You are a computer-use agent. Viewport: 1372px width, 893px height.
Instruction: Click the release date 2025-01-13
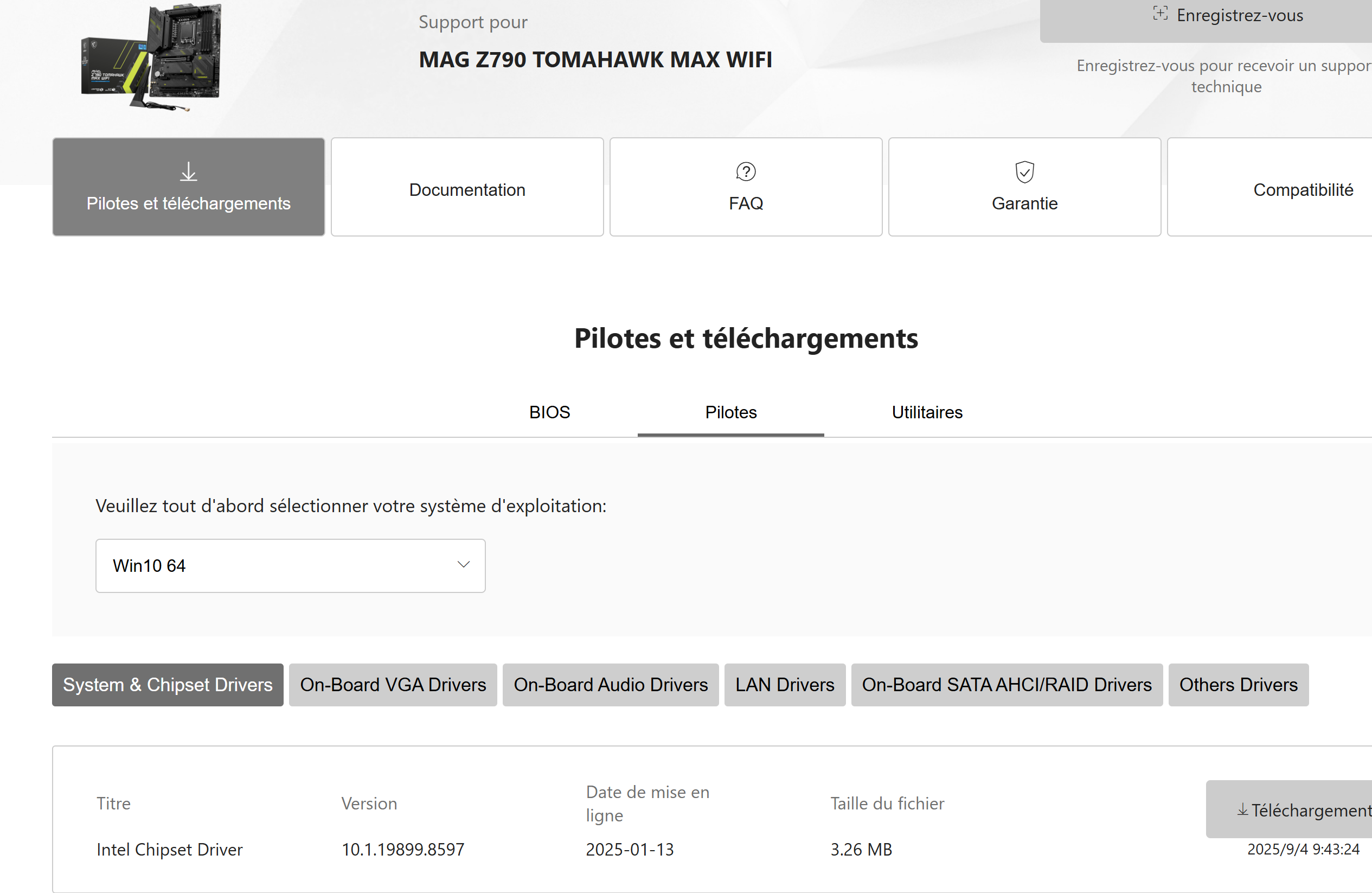630,849
